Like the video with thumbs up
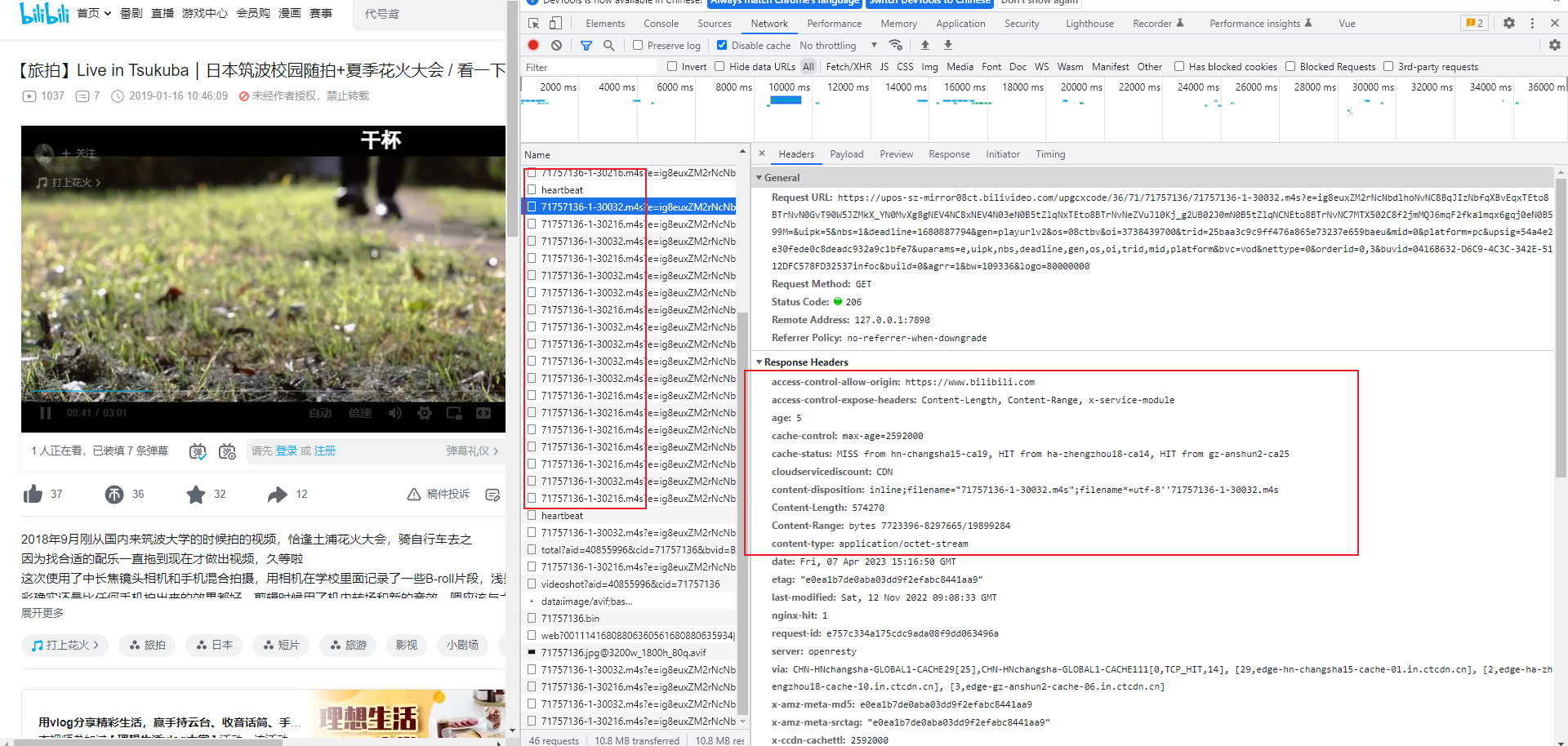Screen dimensions: 1568x746 click(33, 494)
